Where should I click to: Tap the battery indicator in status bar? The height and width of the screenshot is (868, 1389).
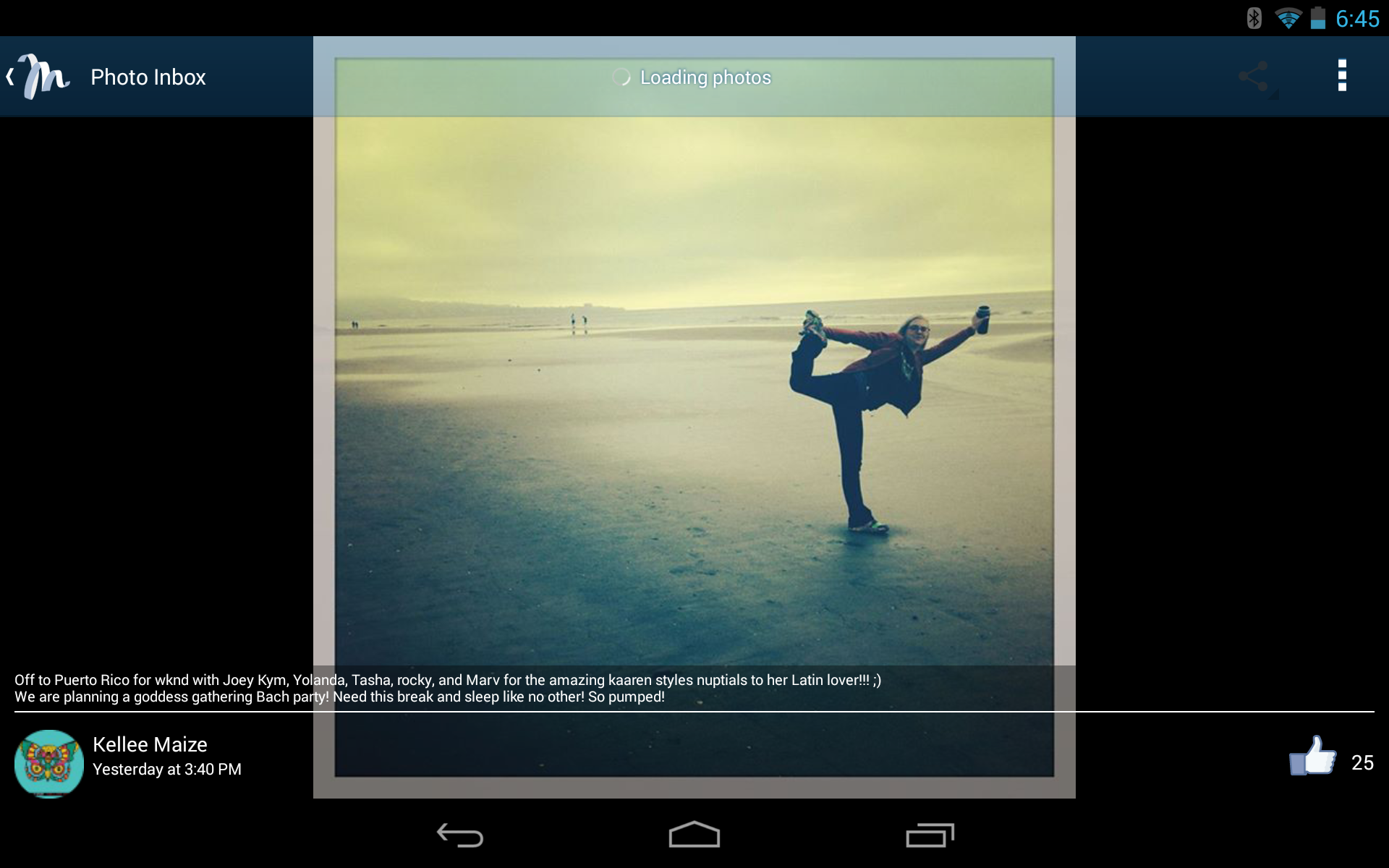(1319, 17)
